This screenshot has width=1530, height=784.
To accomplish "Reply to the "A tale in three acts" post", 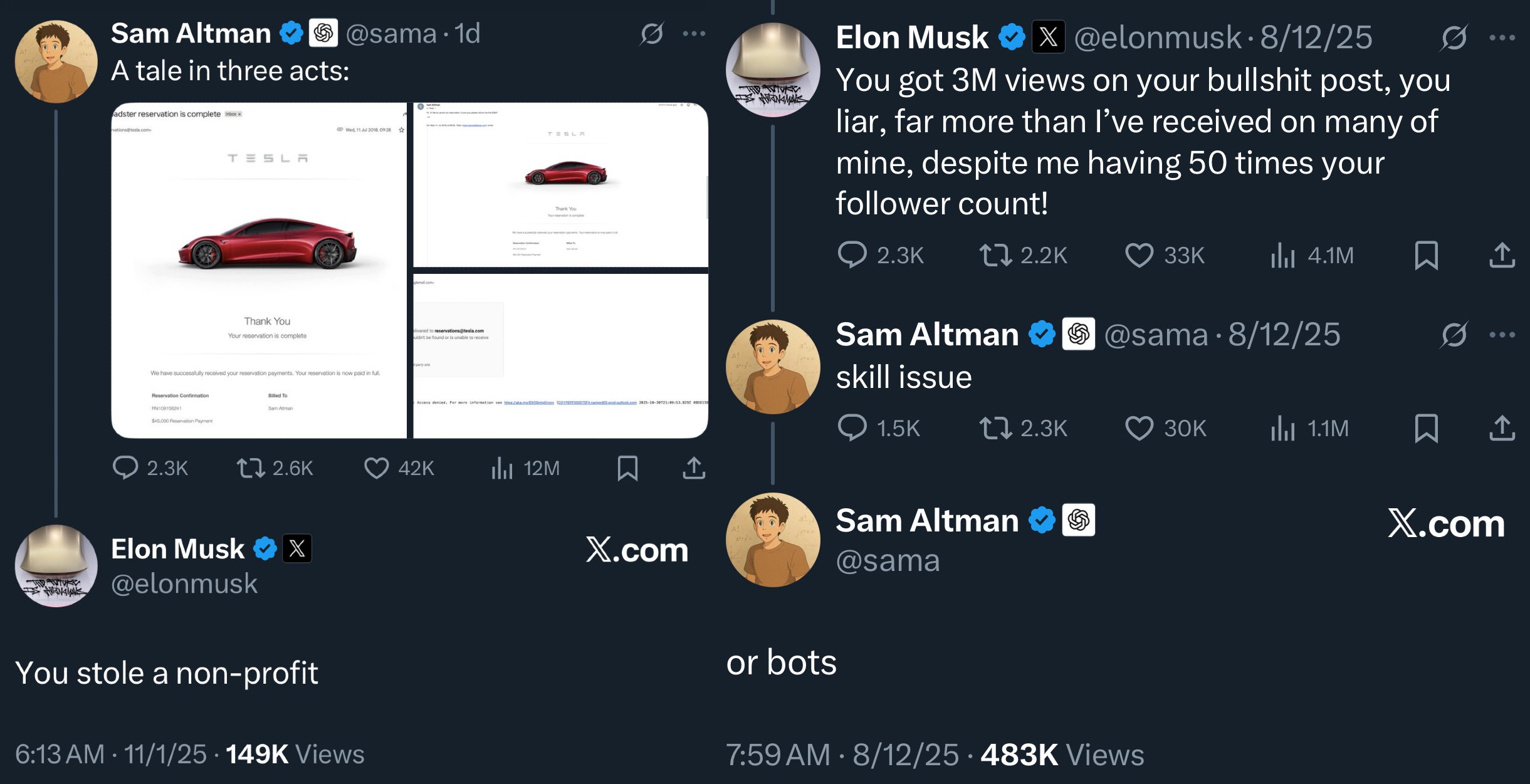I will (x=125, y=468).
